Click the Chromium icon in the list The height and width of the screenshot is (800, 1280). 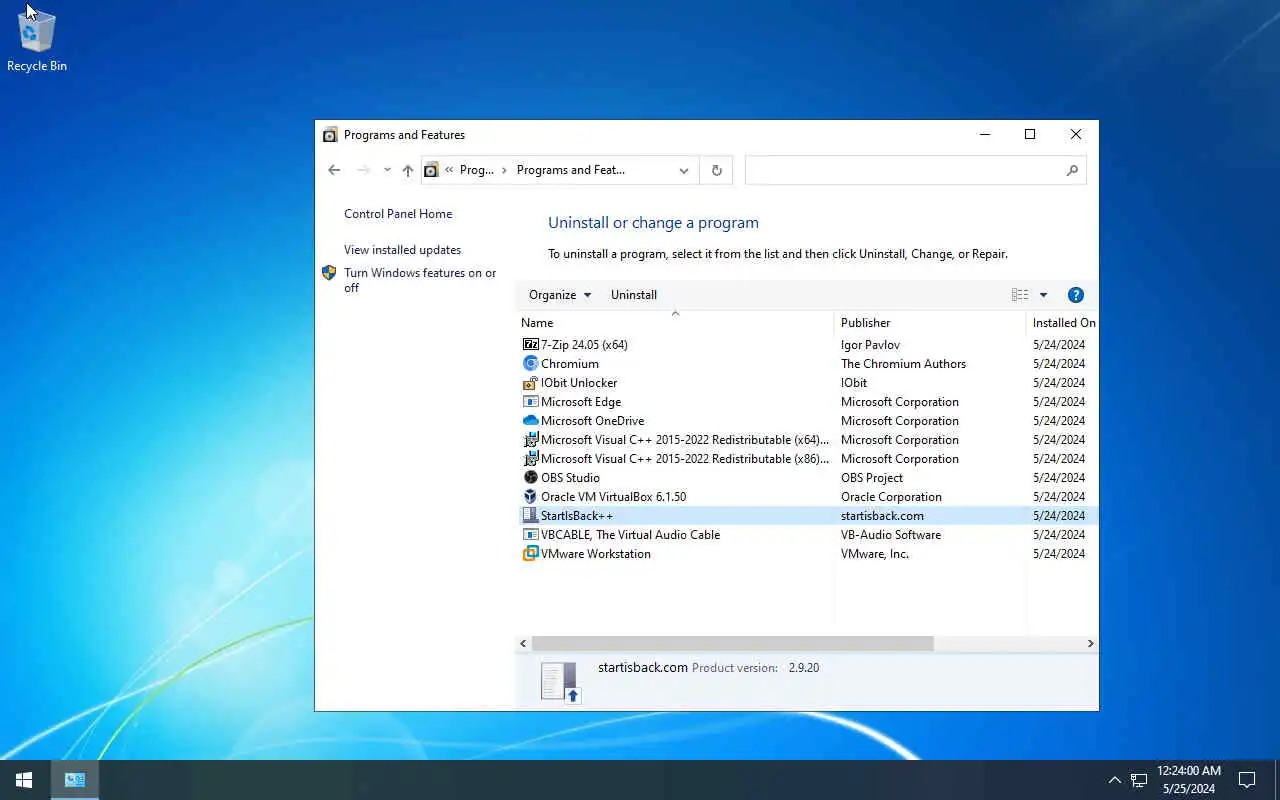[530, 364]
